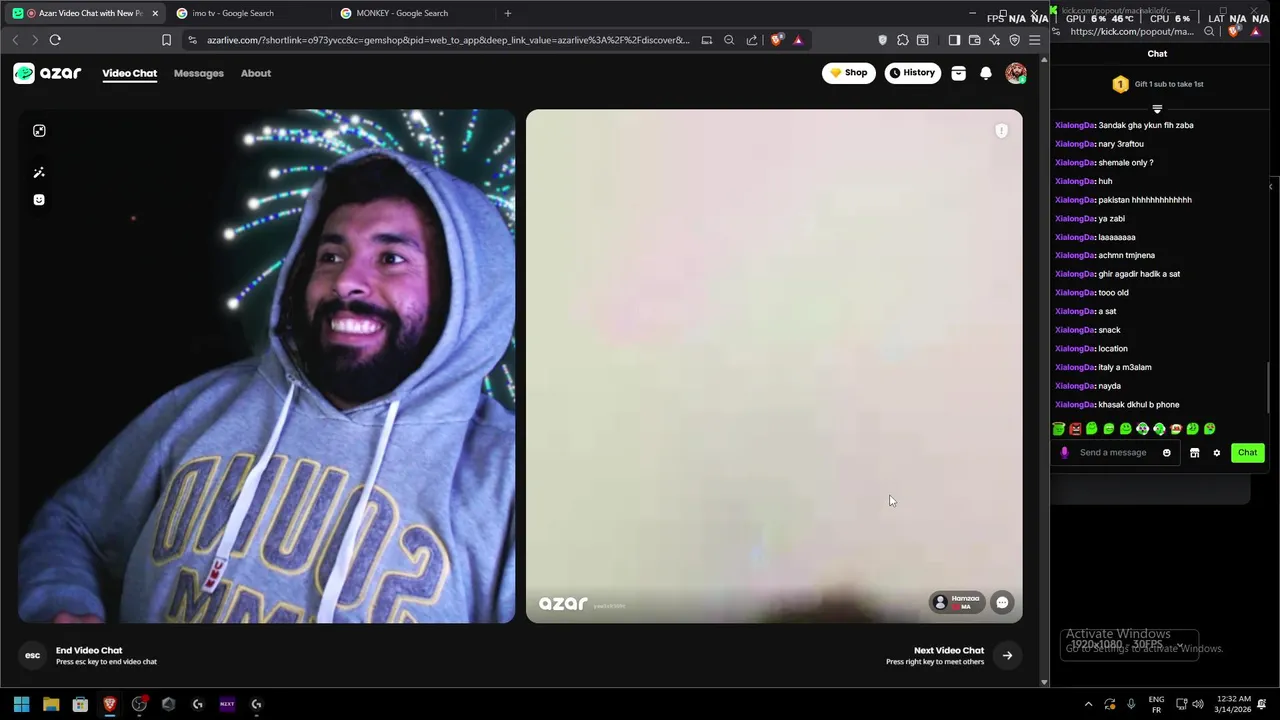Image resolution: width=1280 pixels, height=720 pixels.
Task: Send message with green Chat button
Action: (x=1247, y=453)
